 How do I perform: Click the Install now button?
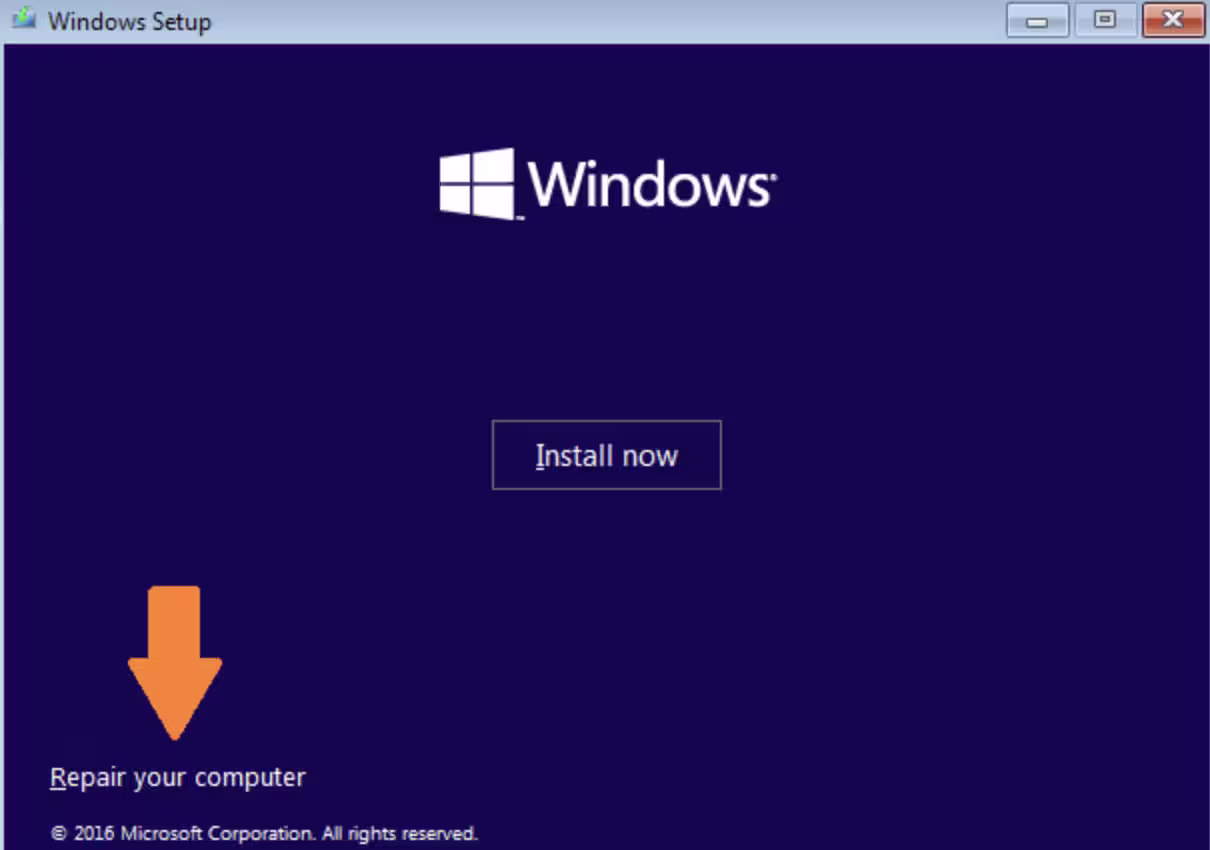pyautogui.click(x=606, y=455)
